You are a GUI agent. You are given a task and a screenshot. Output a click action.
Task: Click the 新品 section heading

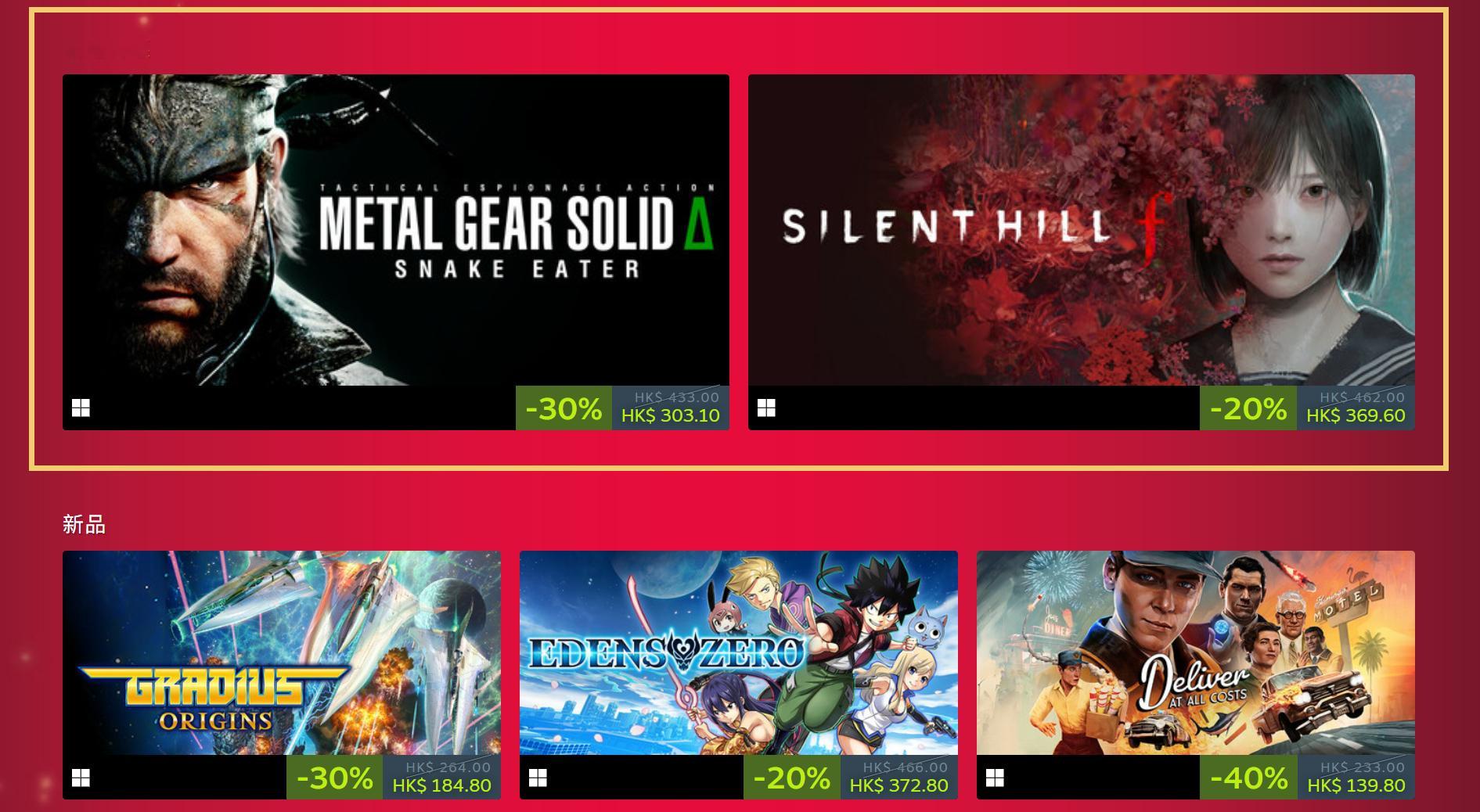84,524
